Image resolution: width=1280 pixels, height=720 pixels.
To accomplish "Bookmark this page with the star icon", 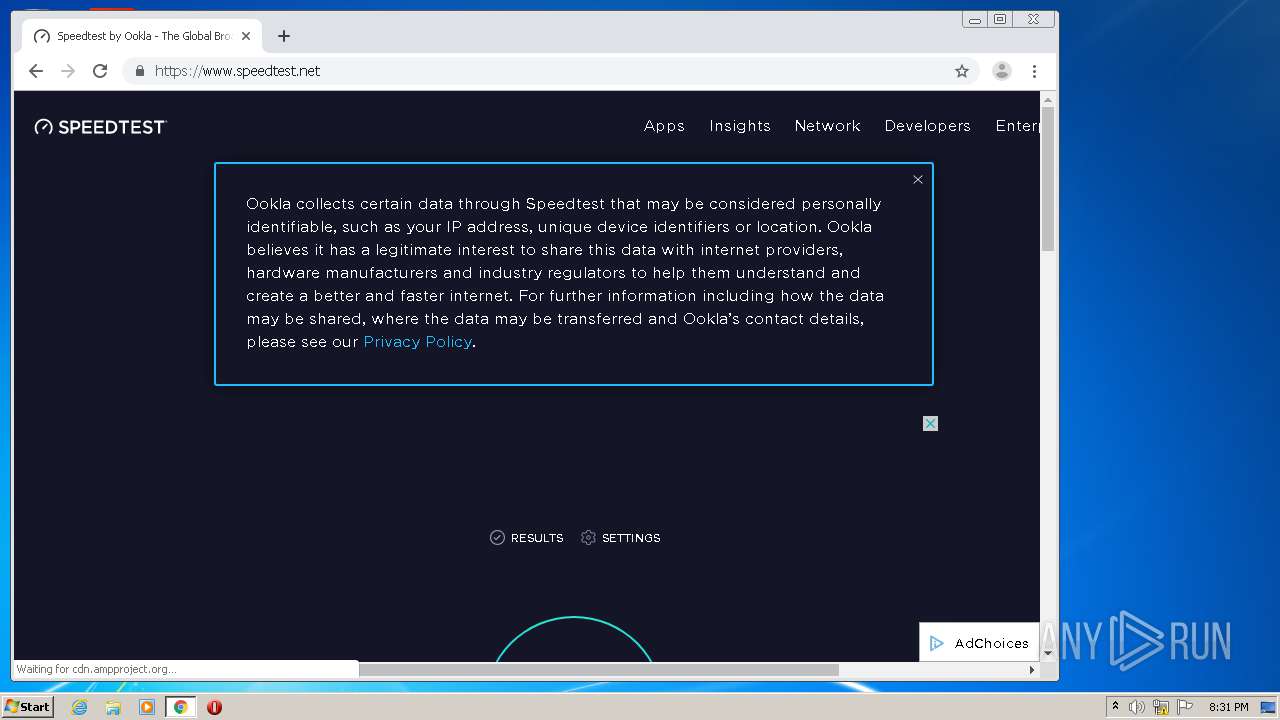I will (x=962, y=71).
